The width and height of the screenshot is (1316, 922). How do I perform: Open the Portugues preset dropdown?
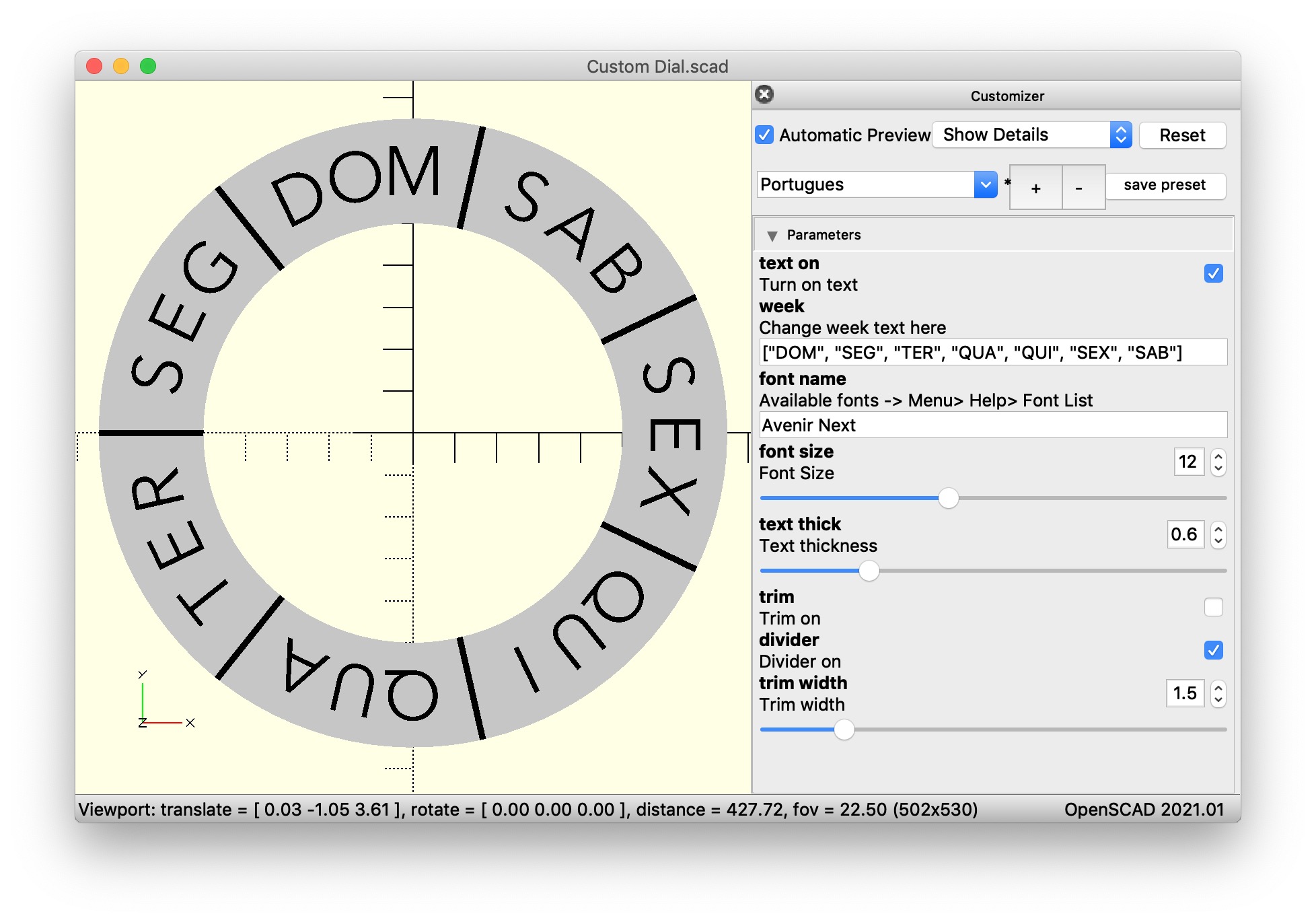(x=877, y=184)
